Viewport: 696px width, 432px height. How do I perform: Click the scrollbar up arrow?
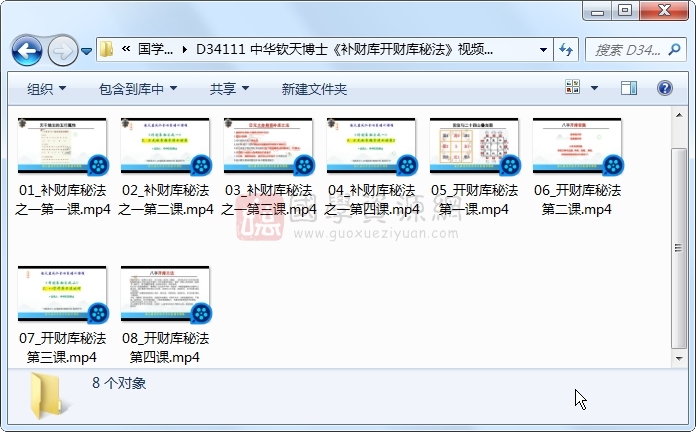tap(679, 115)
